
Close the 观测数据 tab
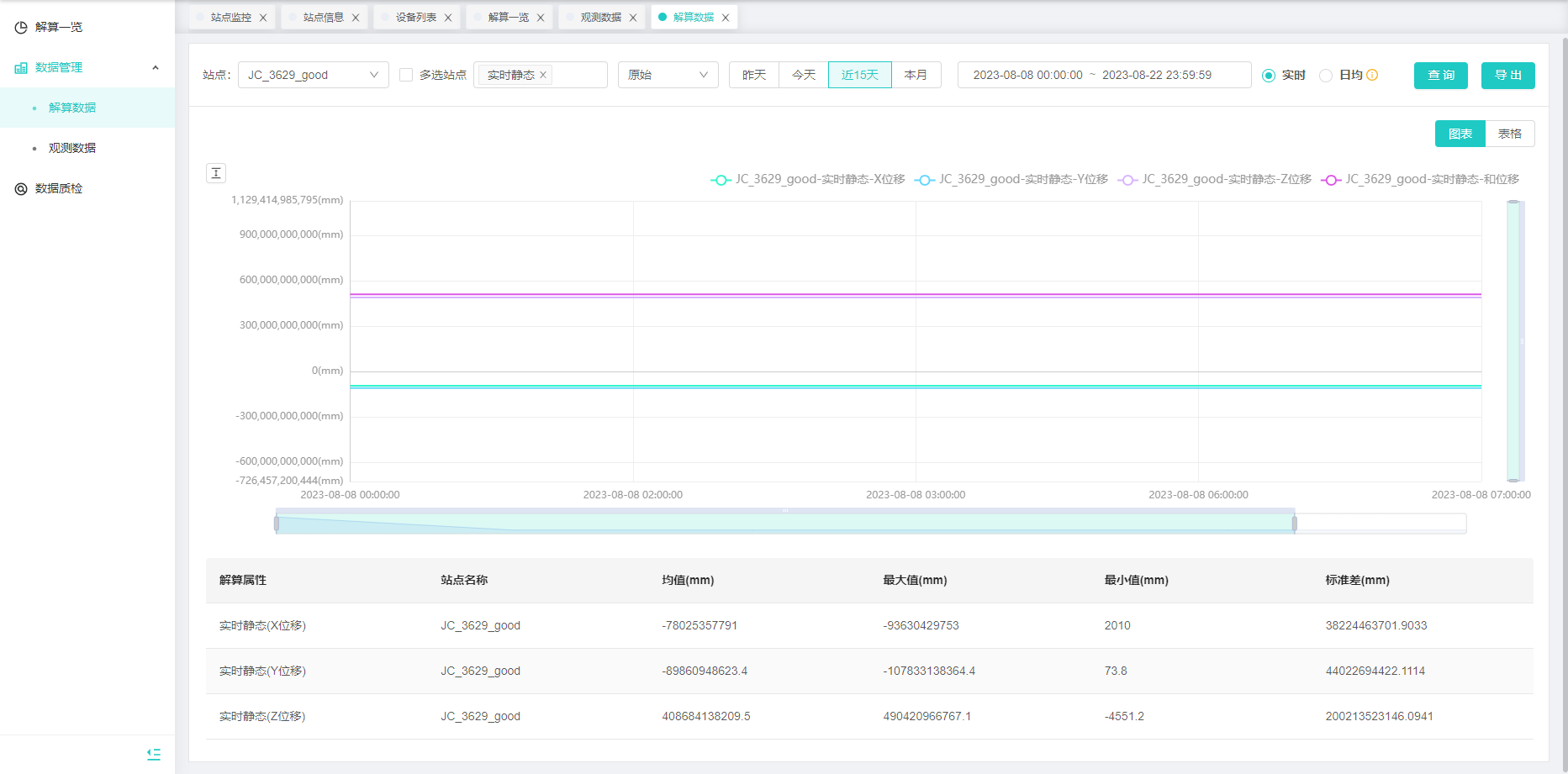pos(633,18)
